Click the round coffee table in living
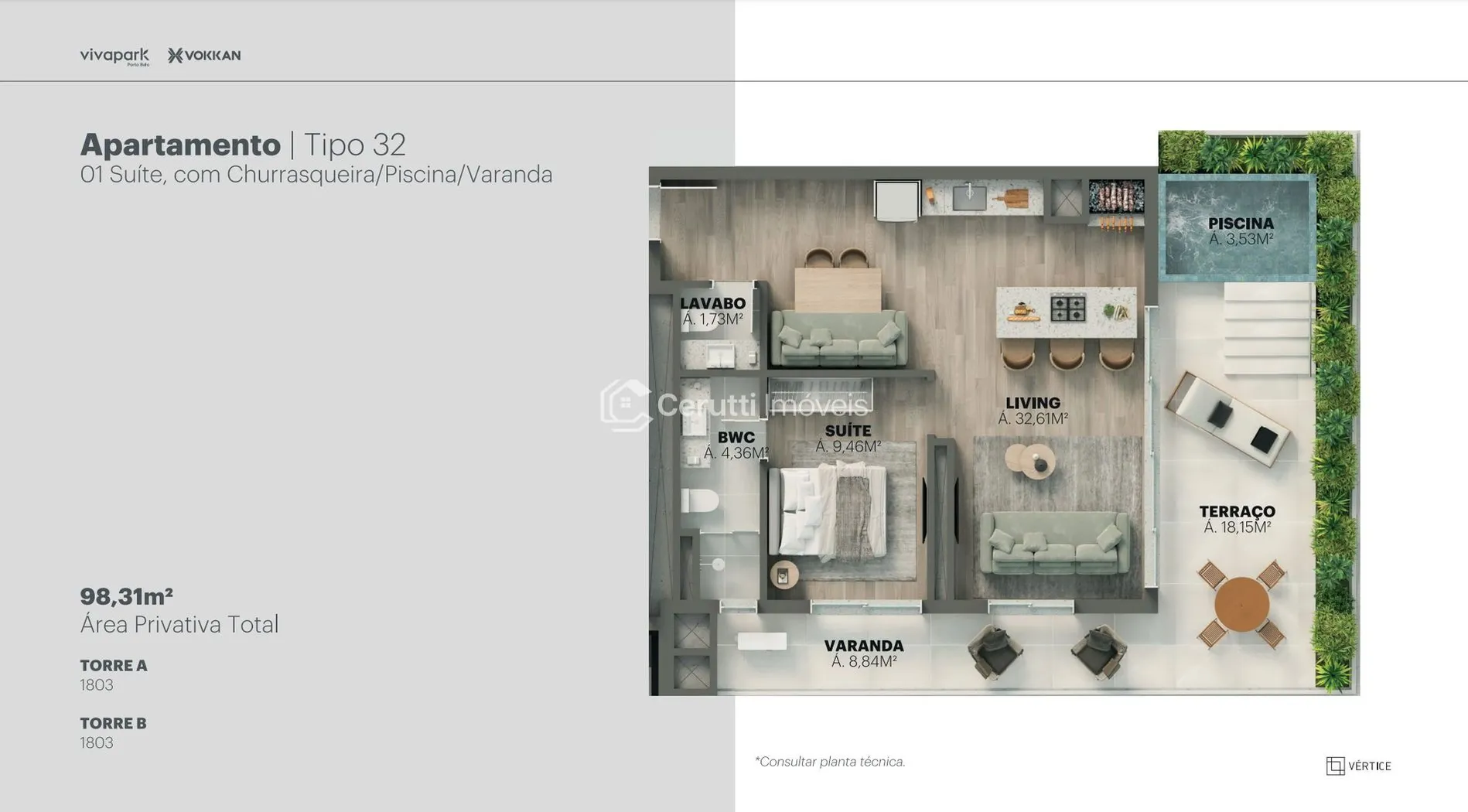The image size is (1468, 812). click(x=1029, y=459)
